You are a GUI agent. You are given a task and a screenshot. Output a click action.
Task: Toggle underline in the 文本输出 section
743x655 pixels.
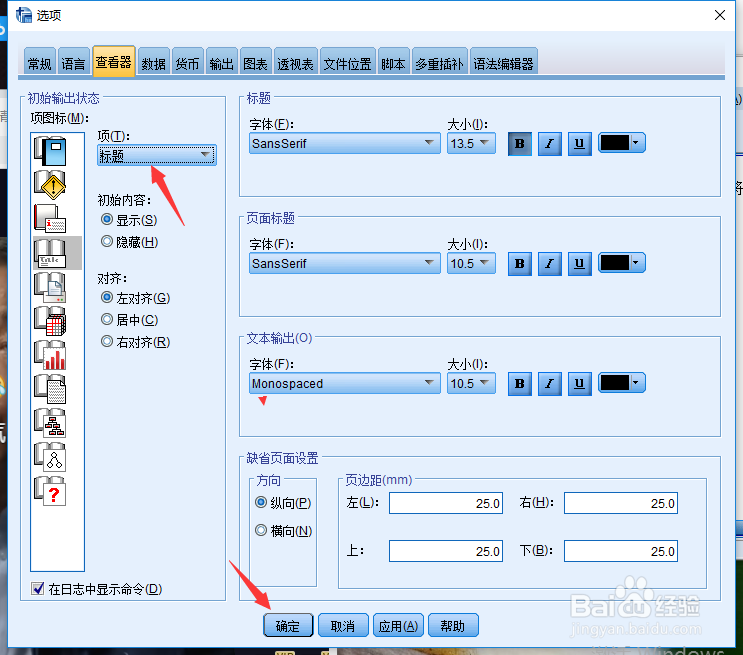[x=580, y=383]
